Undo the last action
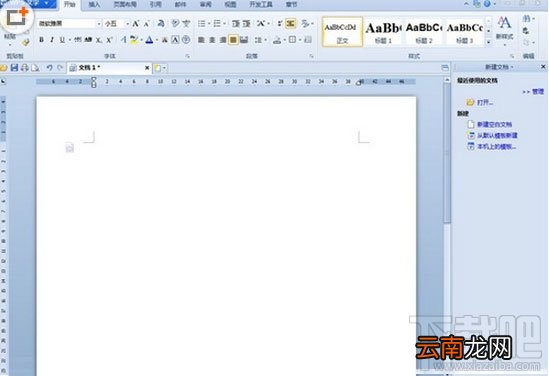Screen dimensions: 549x376 tap(49, 68)
